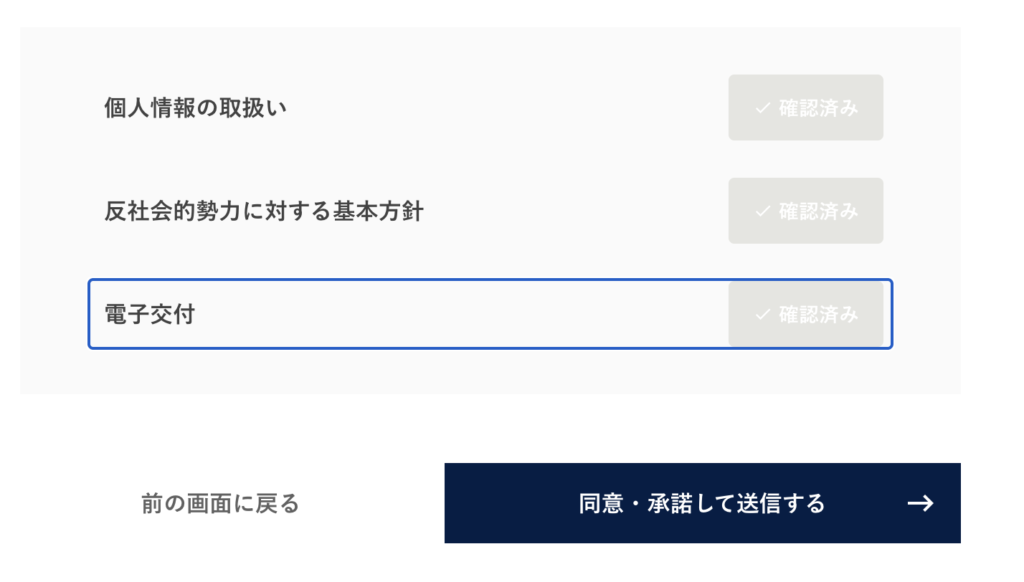
Task: Toggle 確認済み status for 個人情報の取扱い
Action: coord(805,108)
